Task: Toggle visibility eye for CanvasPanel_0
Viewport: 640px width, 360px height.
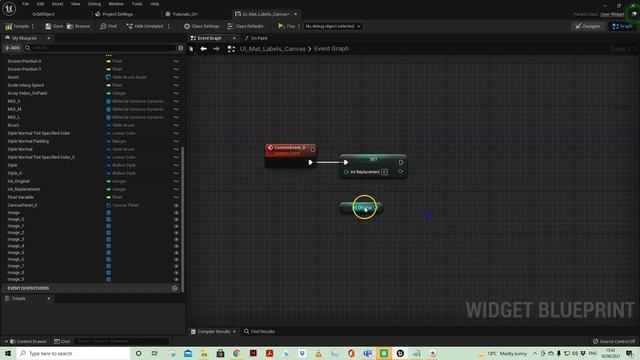Action: click(176, 205)
